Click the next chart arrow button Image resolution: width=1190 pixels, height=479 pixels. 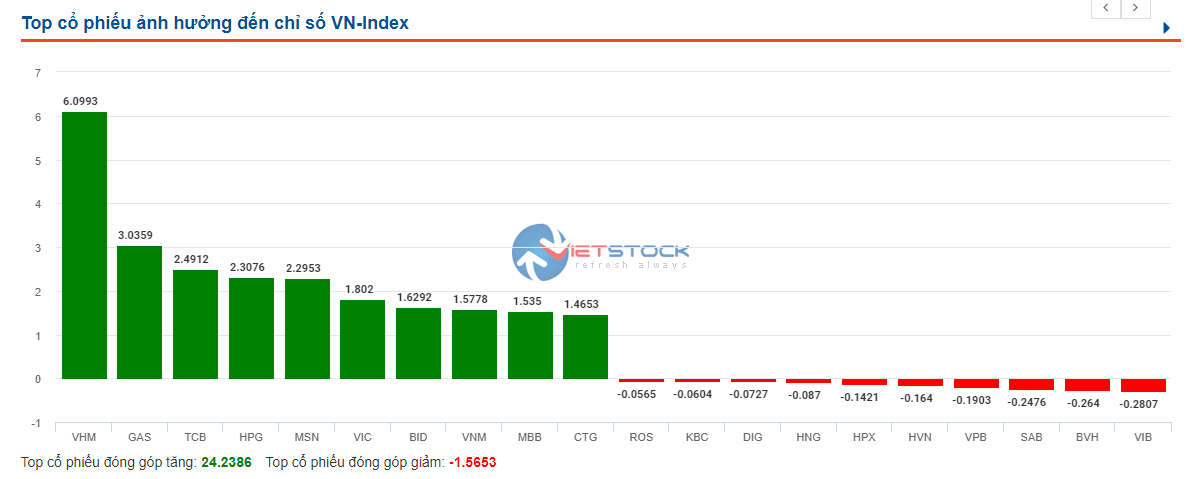point(1135,8)
